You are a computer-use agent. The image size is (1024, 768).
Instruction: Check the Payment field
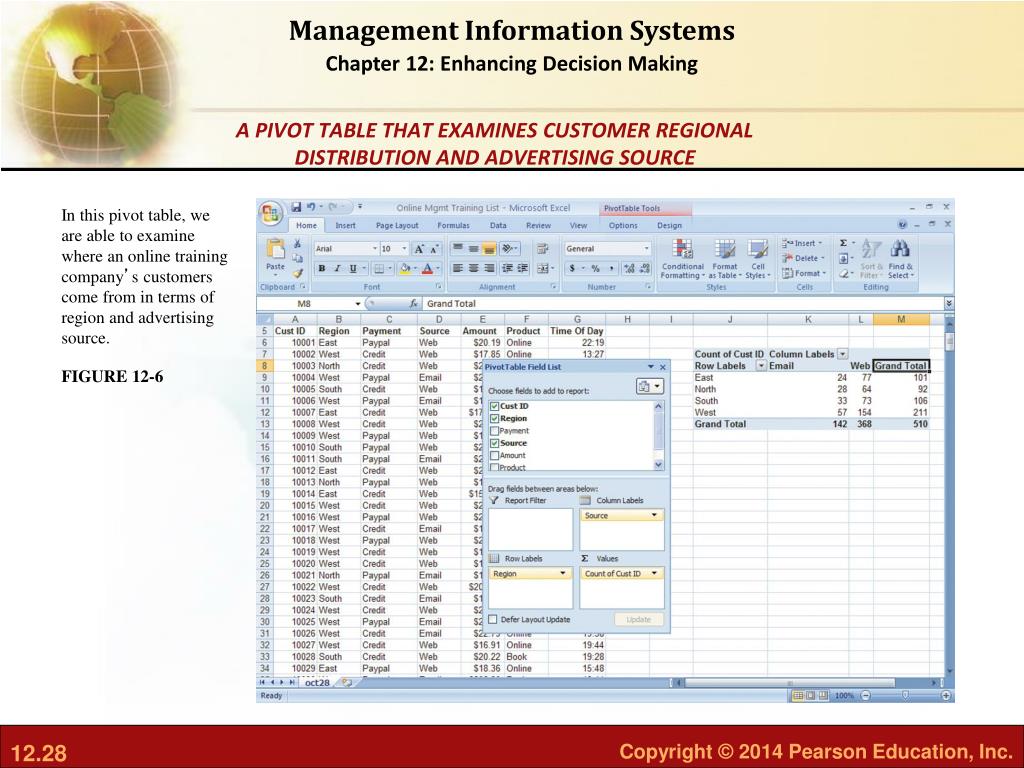coord(494,431)
